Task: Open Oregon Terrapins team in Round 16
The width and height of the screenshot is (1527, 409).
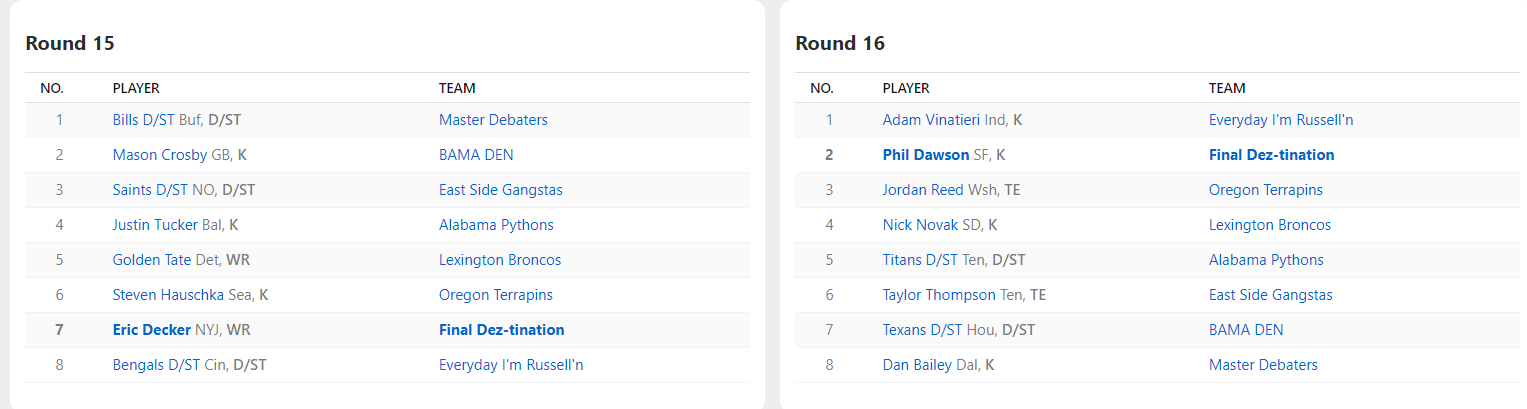Action: coord(1265,190)
